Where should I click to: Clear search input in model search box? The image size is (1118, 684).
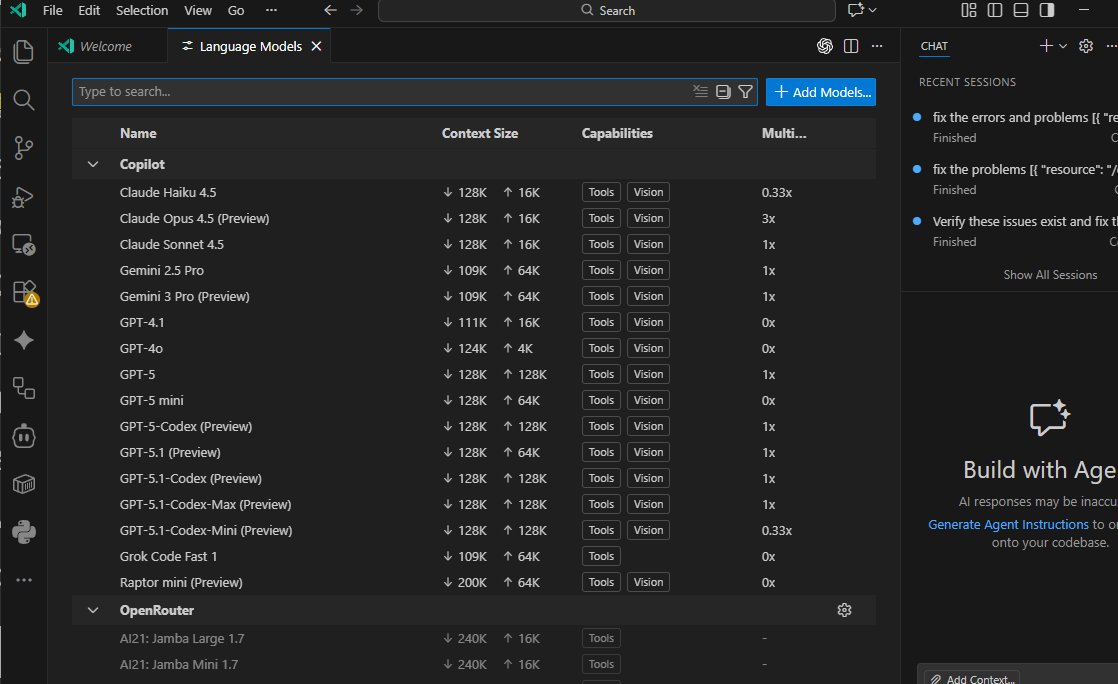tap(700, 91)
